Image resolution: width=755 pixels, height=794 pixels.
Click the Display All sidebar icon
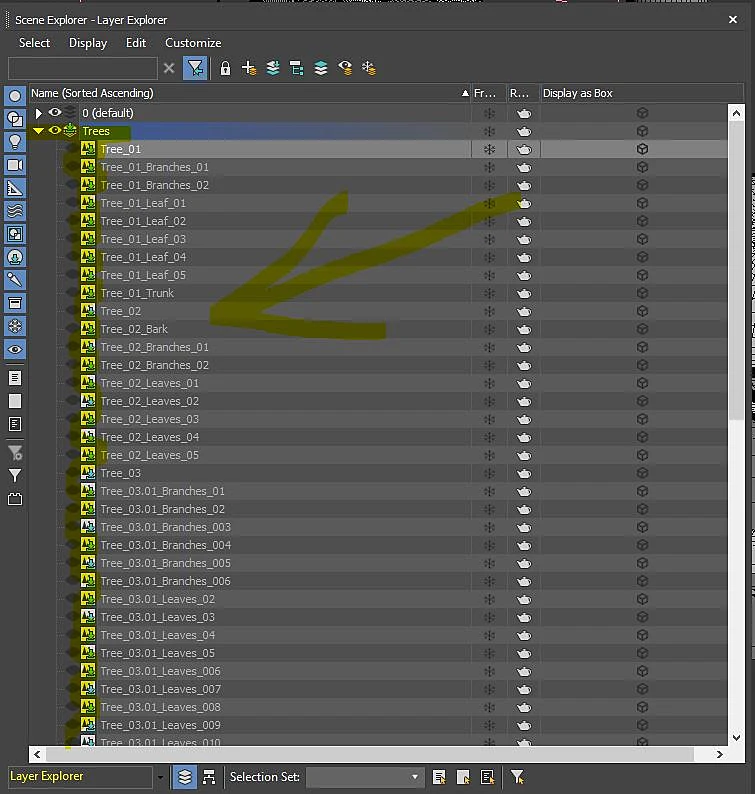coord(15,378)
